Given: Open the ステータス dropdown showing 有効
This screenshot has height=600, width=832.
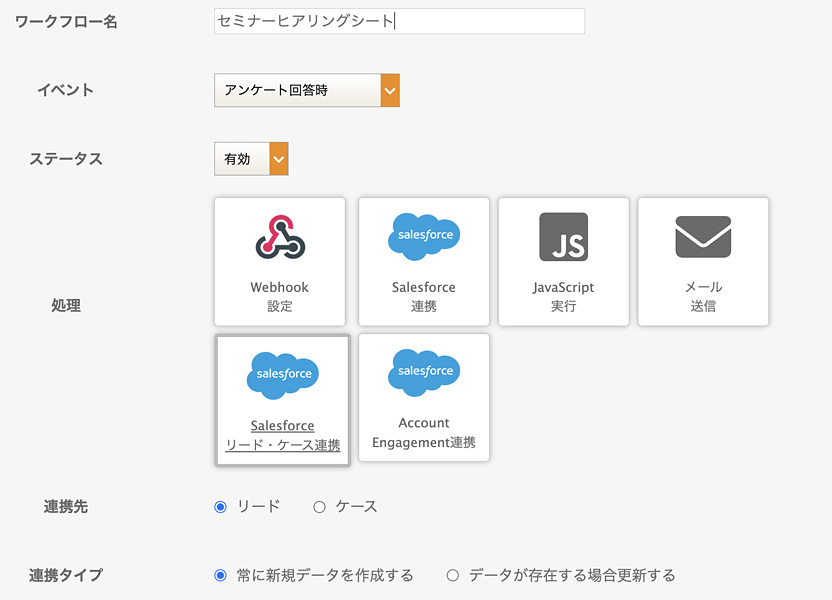Looking at the screenshot, I should (251, 159).
